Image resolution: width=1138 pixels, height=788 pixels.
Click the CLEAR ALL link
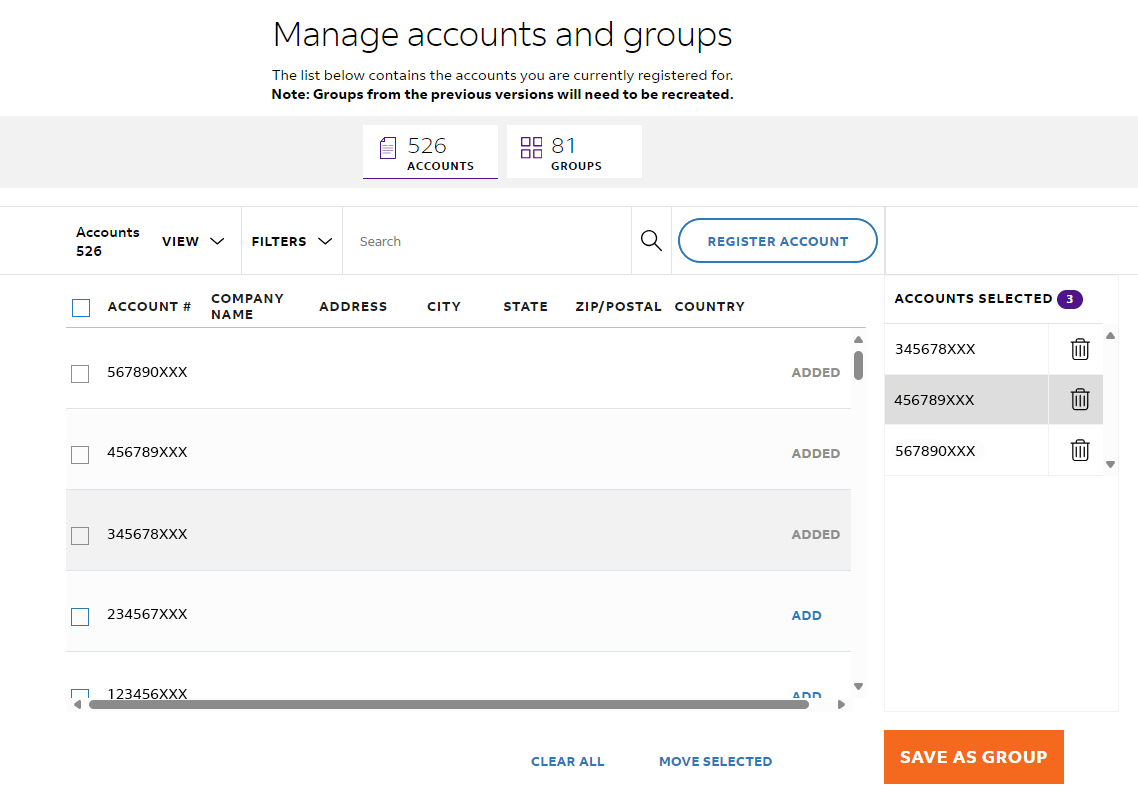click(568, 761)
